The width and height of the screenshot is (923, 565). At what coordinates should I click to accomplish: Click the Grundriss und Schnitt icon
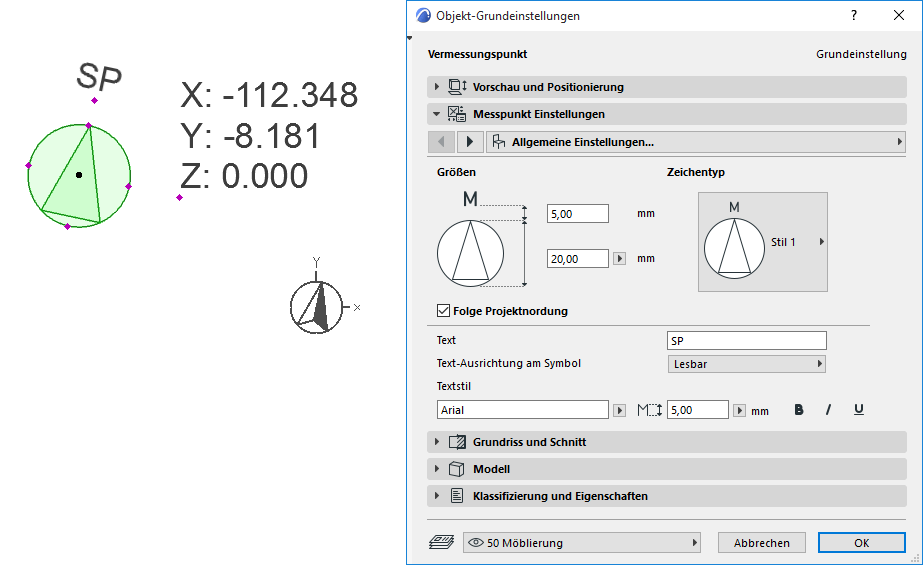pos(457,442)
